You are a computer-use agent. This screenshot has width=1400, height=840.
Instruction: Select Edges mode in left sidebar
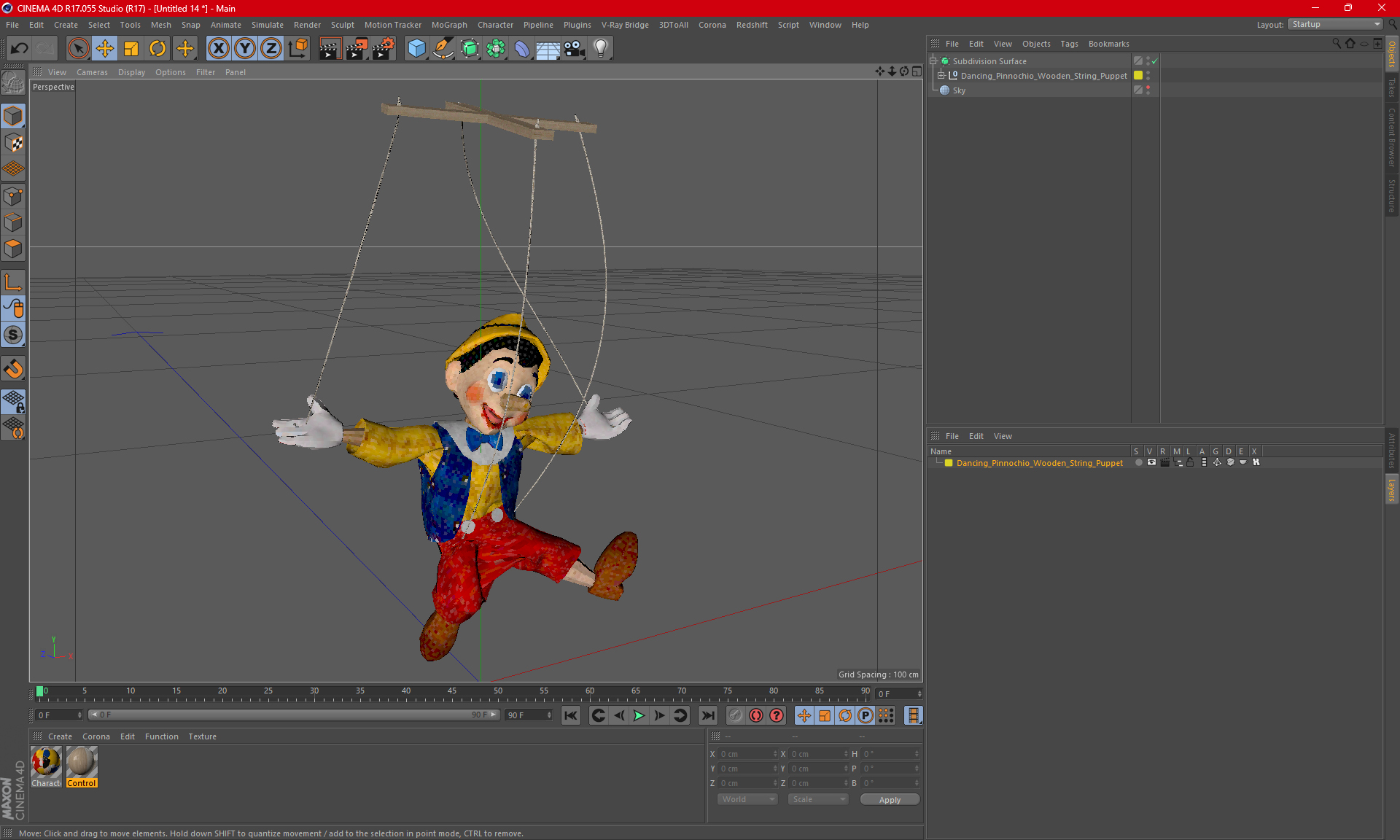click(13, 222)
